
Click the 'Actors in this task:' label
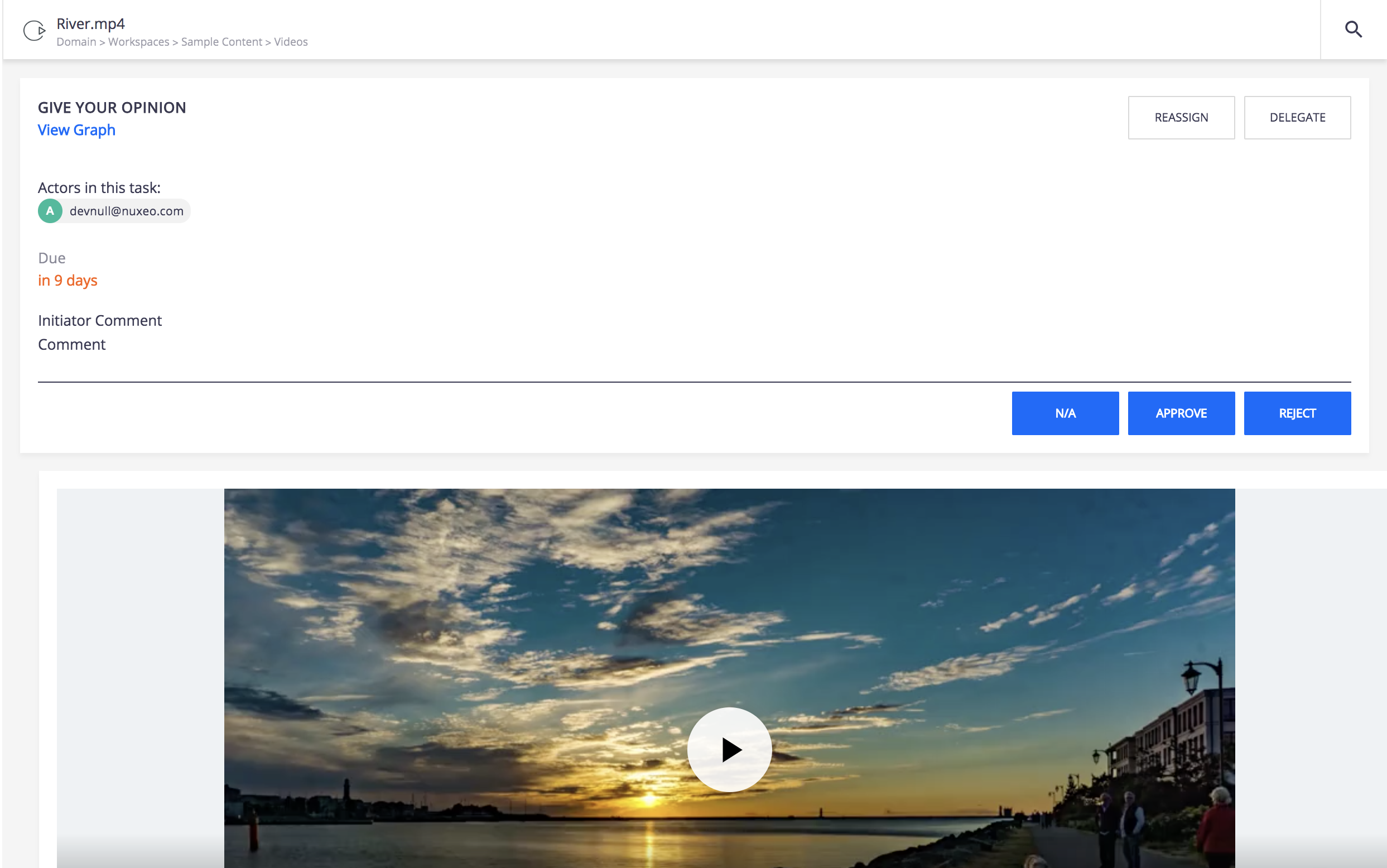pos(99,188)
